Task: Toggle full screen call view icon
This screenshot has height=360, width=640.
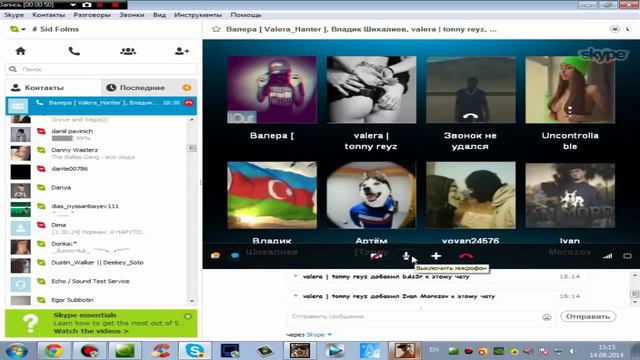Action: (x=627, y=256)
